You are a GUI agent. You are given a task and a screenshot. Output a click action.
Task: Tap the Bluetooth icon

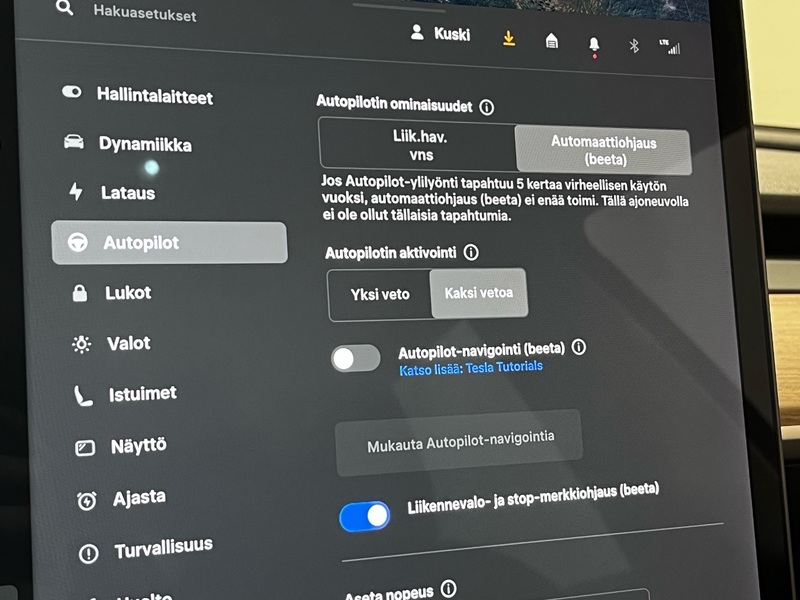[x=633, y=46]
